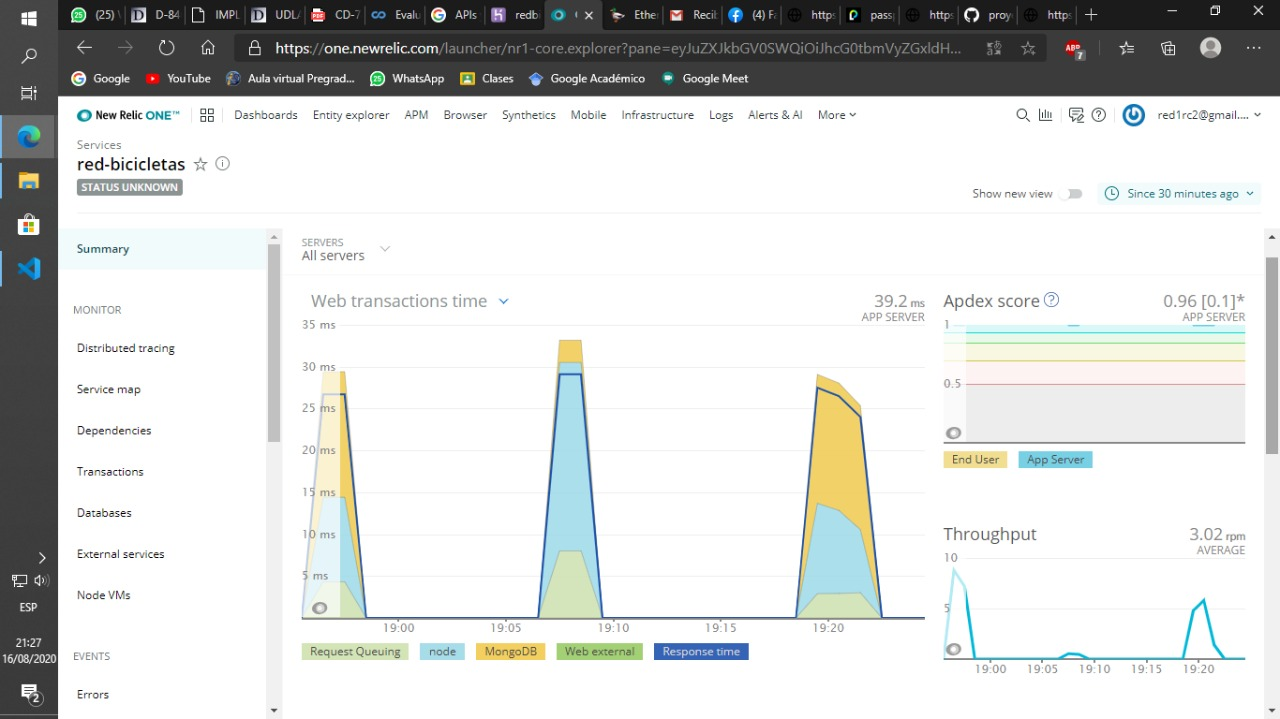Open the help question mark icon
1280x719 pixels.
coord(1099,115)
